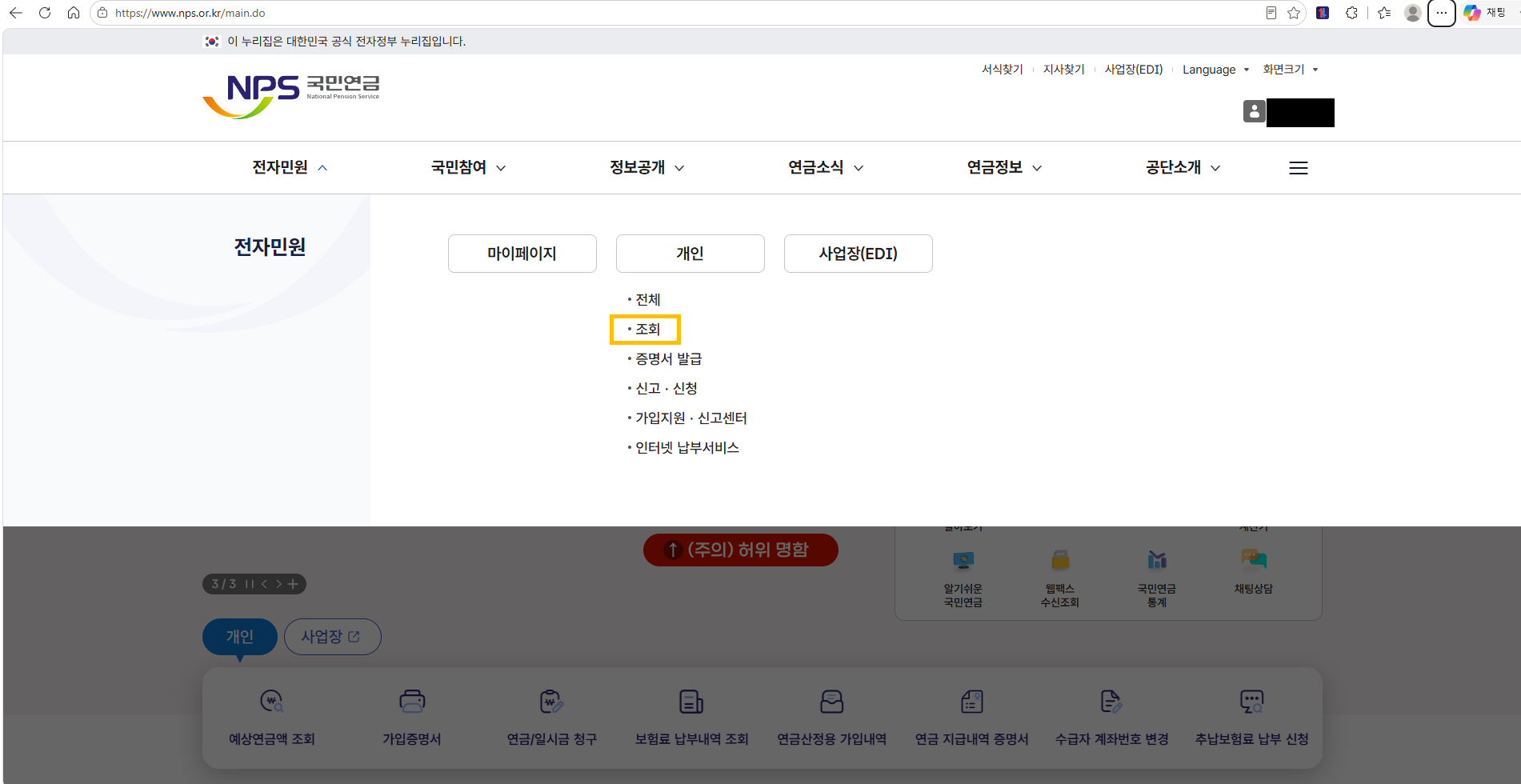Expand the 정보공개 main menu
This screenshot has width=1521, height=784.
coord(646,167)
